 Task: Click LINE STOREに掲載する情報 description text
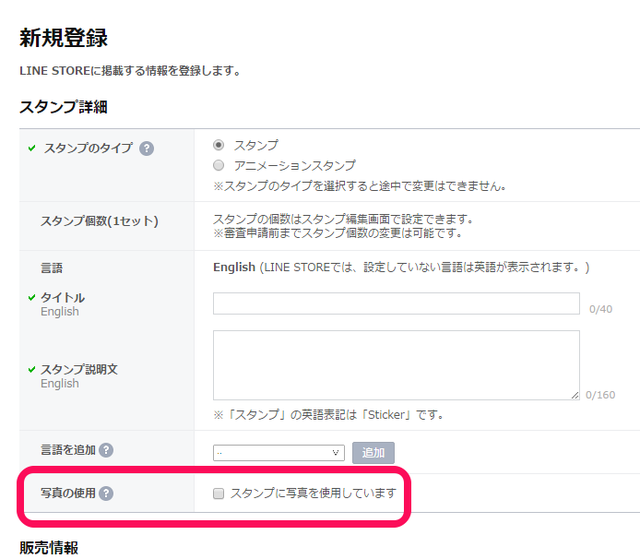pos(130,71)
